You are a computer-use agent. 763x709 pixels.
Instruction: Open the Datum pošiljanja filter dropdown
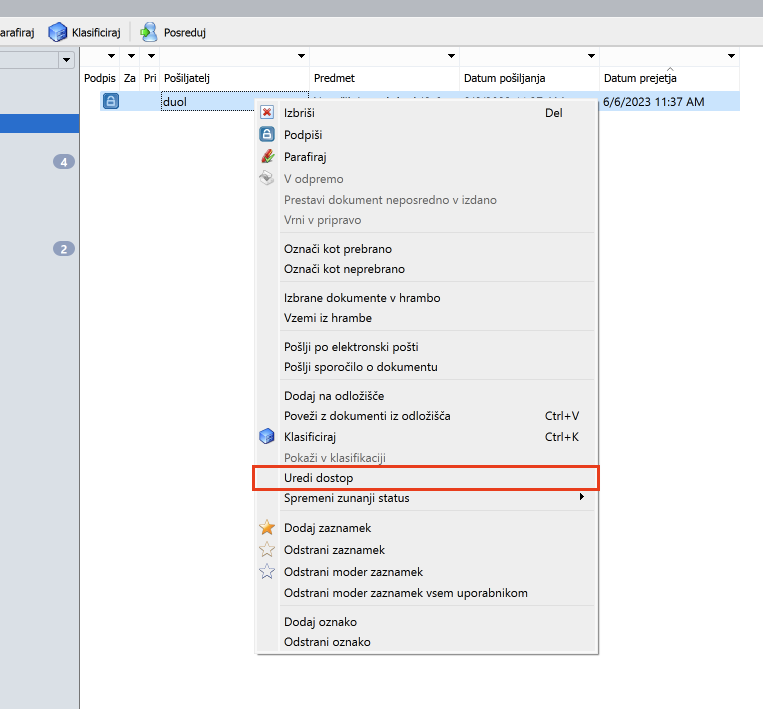591,57
